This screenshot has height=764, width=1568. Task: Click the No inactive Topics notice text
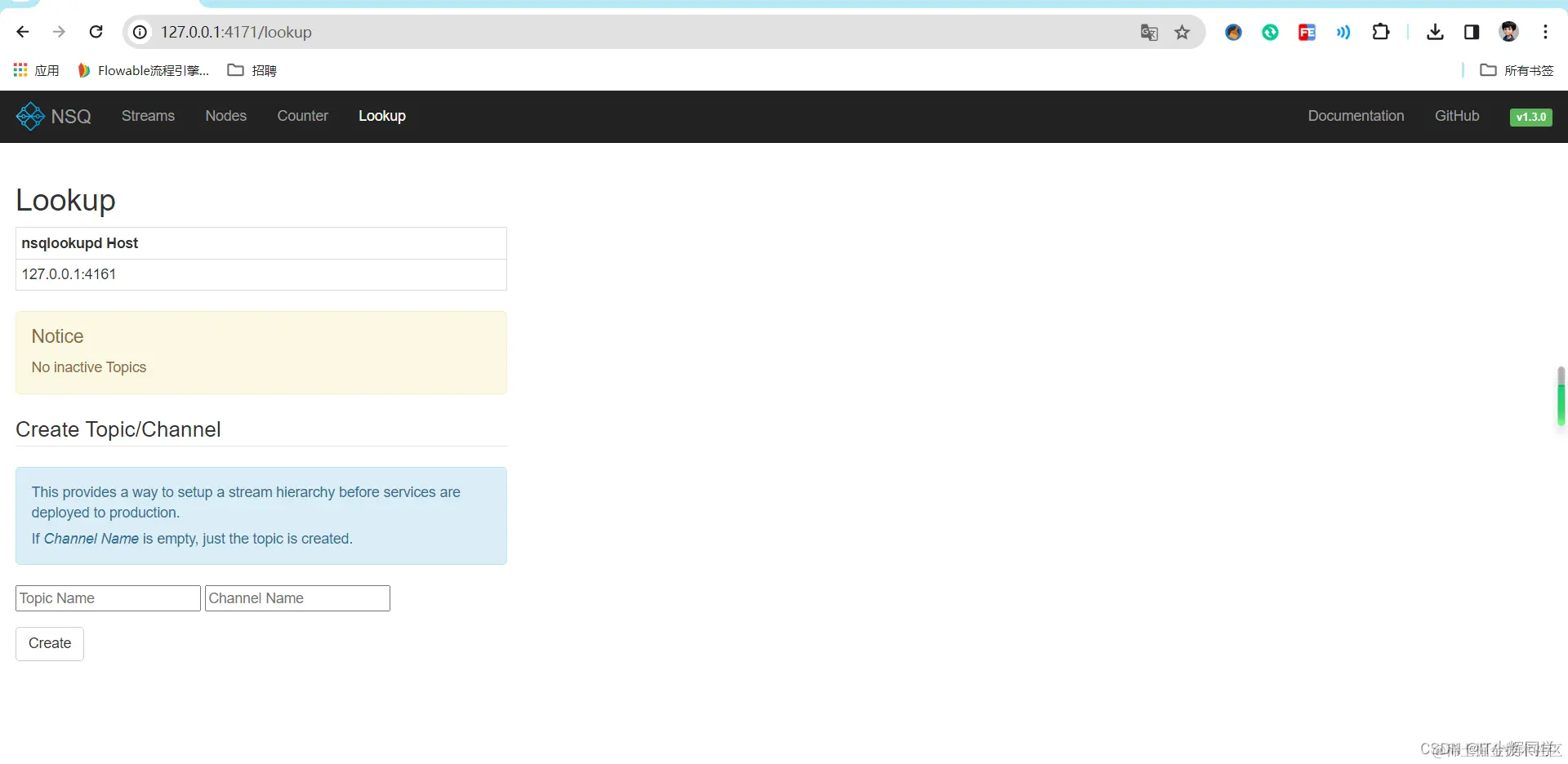coord(89,367)
